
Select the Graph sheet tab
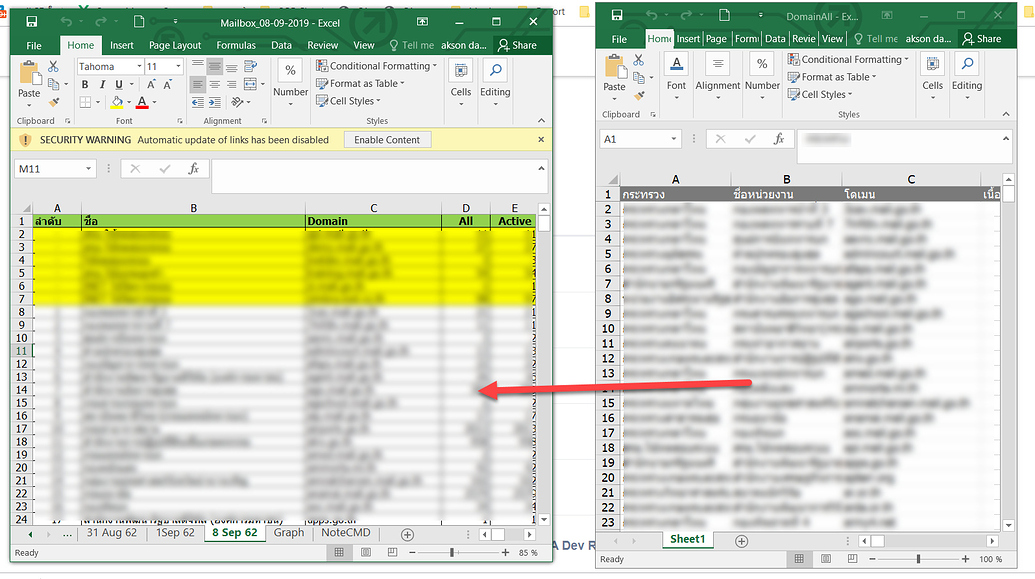(289, 533)
